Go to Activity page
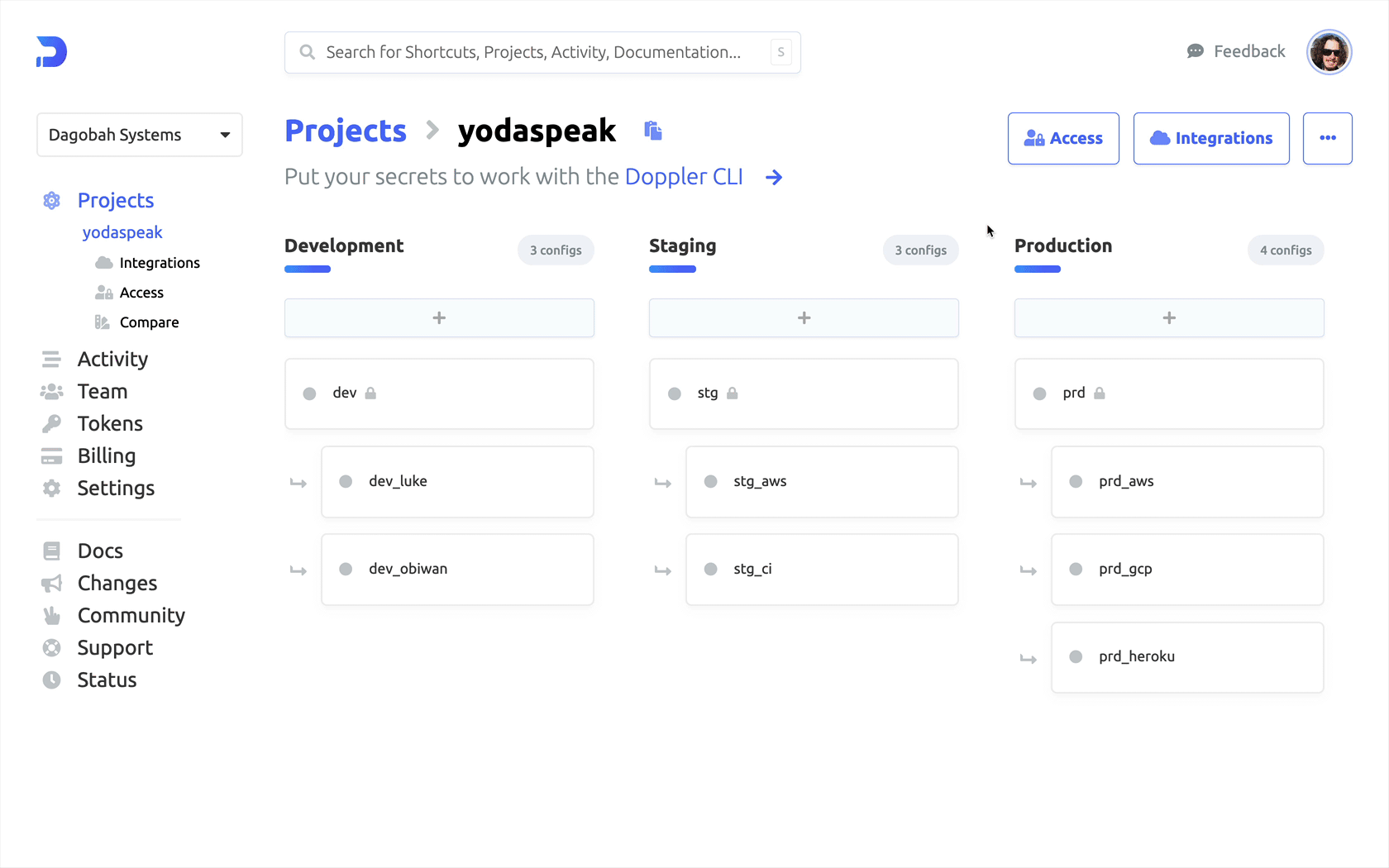 click(x=112, y=359)
